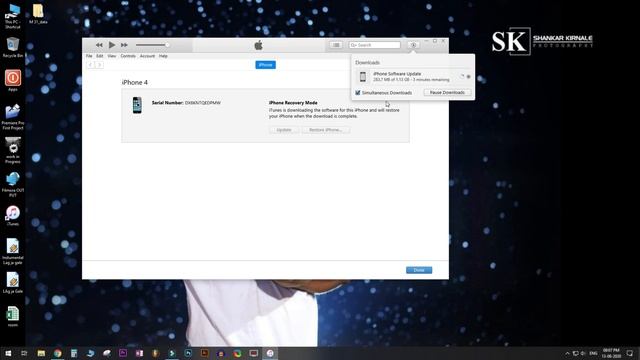This screenshot has height=360, width=640.
Task: Open the Excel file on desktop
Action: point(13,317)
